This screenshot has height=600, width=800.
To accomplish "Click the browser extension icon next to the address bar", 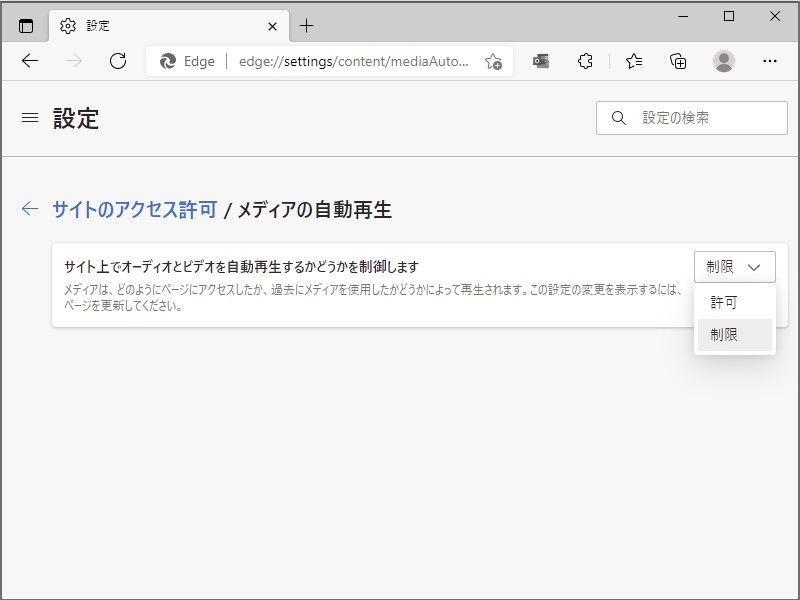I will point(541,61).
